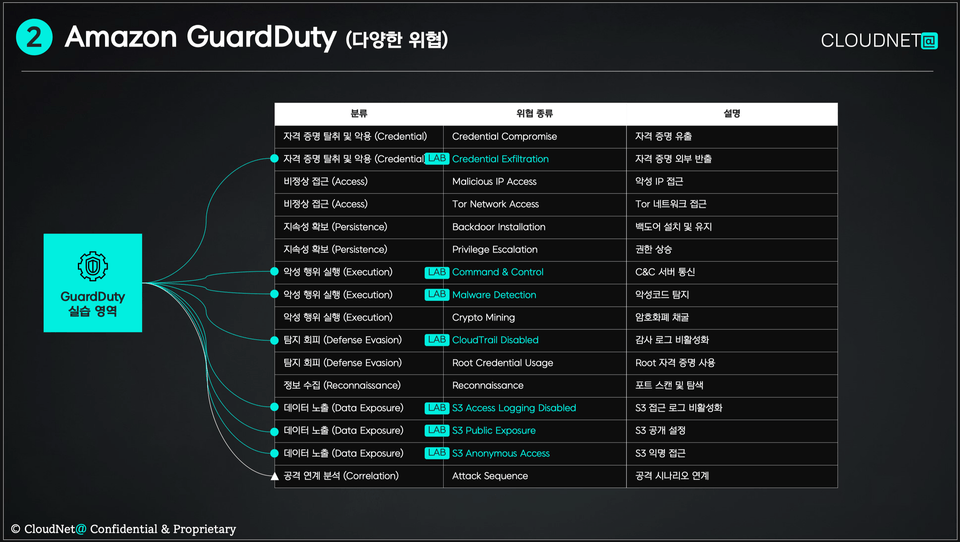
Task: Click cyan dot beside S3 Access Logging row
Action: coord(274,408)
